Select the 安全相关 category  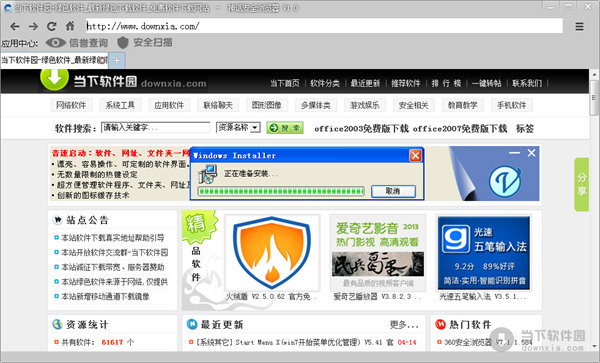coord(414,105)
